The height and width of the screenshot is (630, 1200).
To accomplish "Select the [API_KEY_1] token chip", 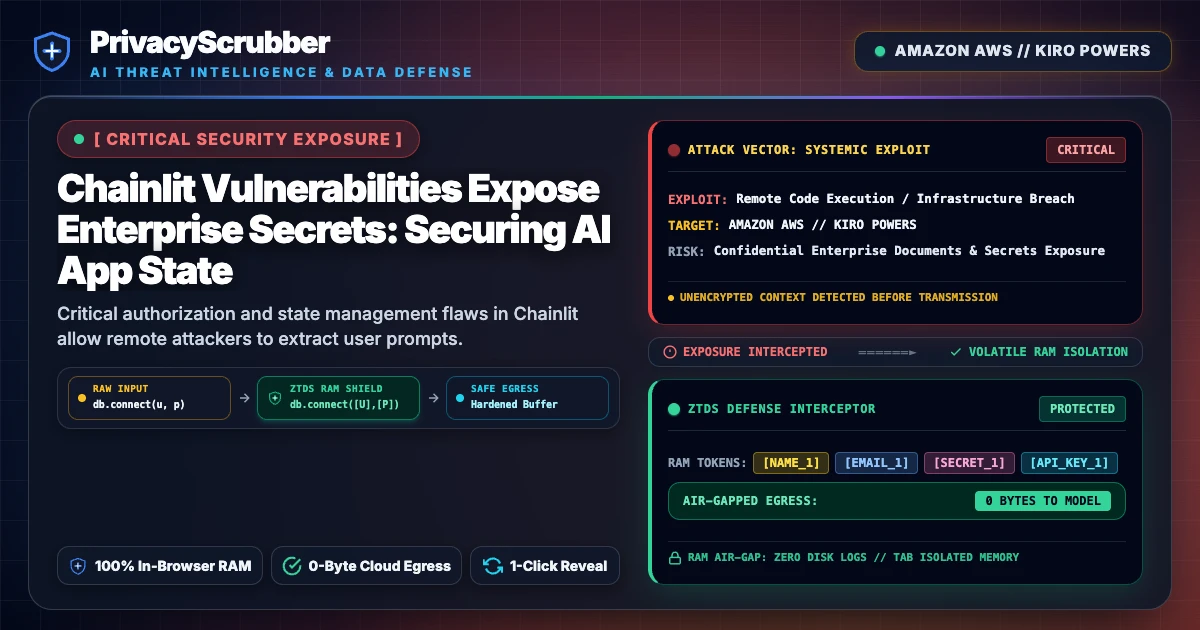I will 1069,463.
